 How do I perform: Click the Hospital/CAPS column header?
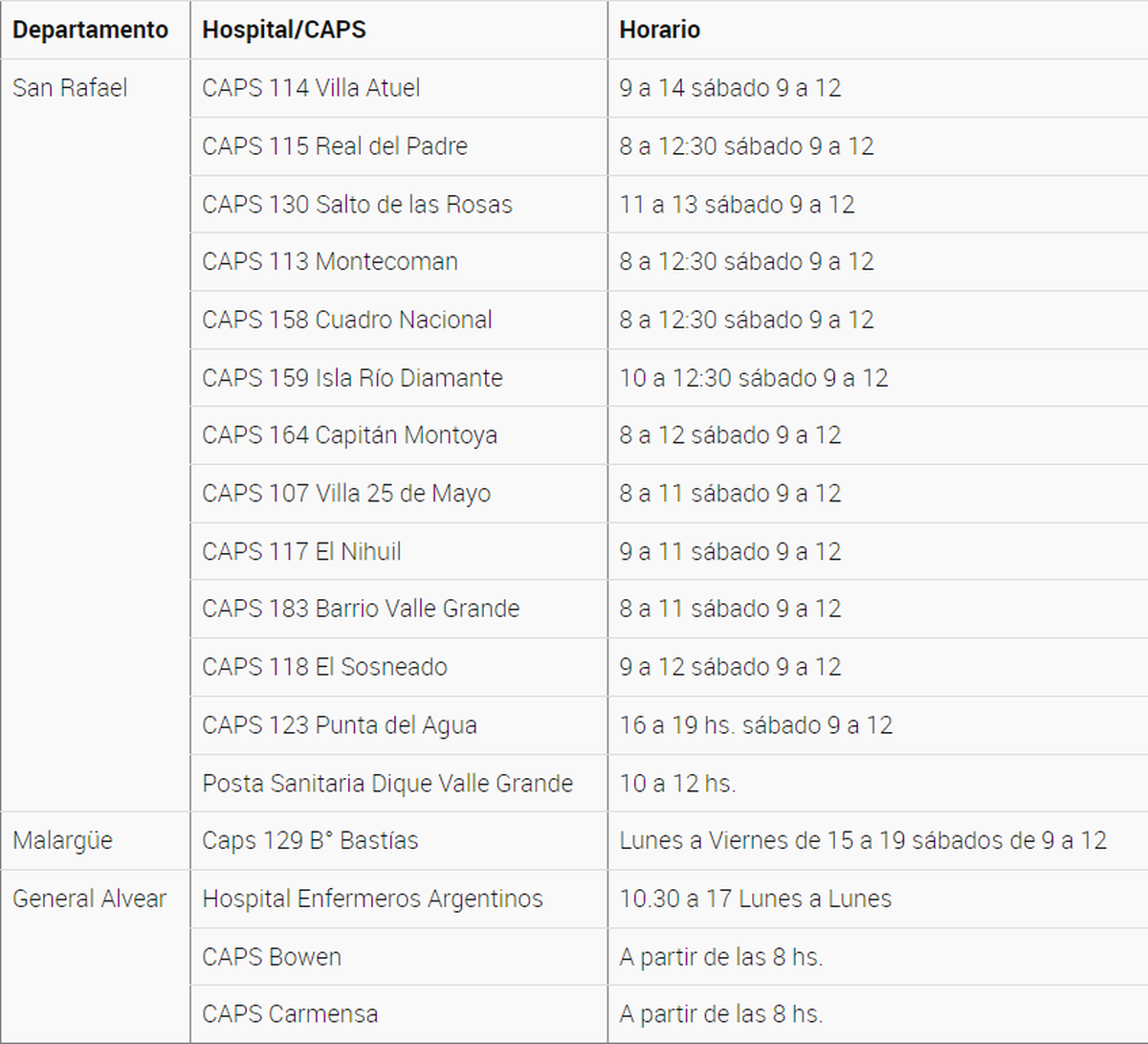(284, 30)
